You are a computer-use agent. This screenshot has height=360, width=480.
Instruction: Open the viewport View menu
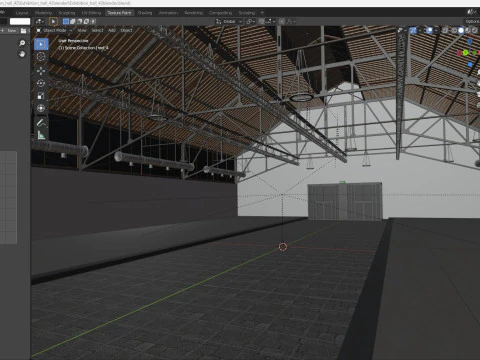pyautogui.click(x=82, y=30)
